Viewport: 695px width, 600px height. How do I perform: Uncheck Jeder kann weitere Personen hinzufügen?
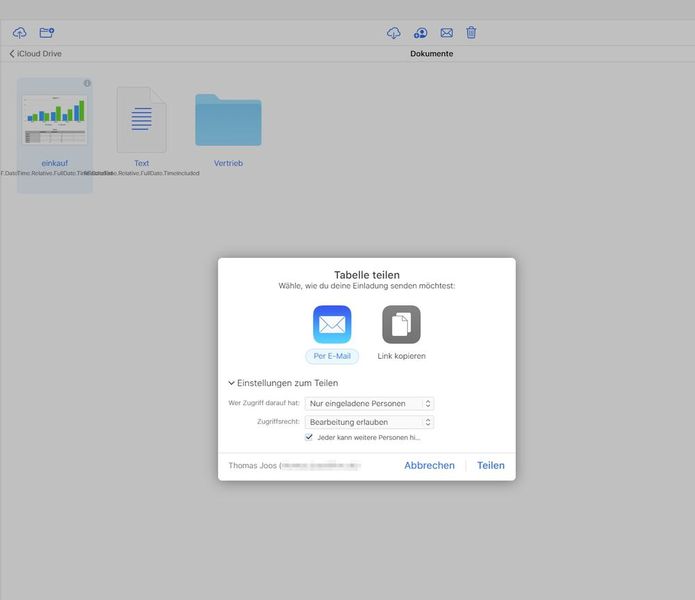point(309,437)
